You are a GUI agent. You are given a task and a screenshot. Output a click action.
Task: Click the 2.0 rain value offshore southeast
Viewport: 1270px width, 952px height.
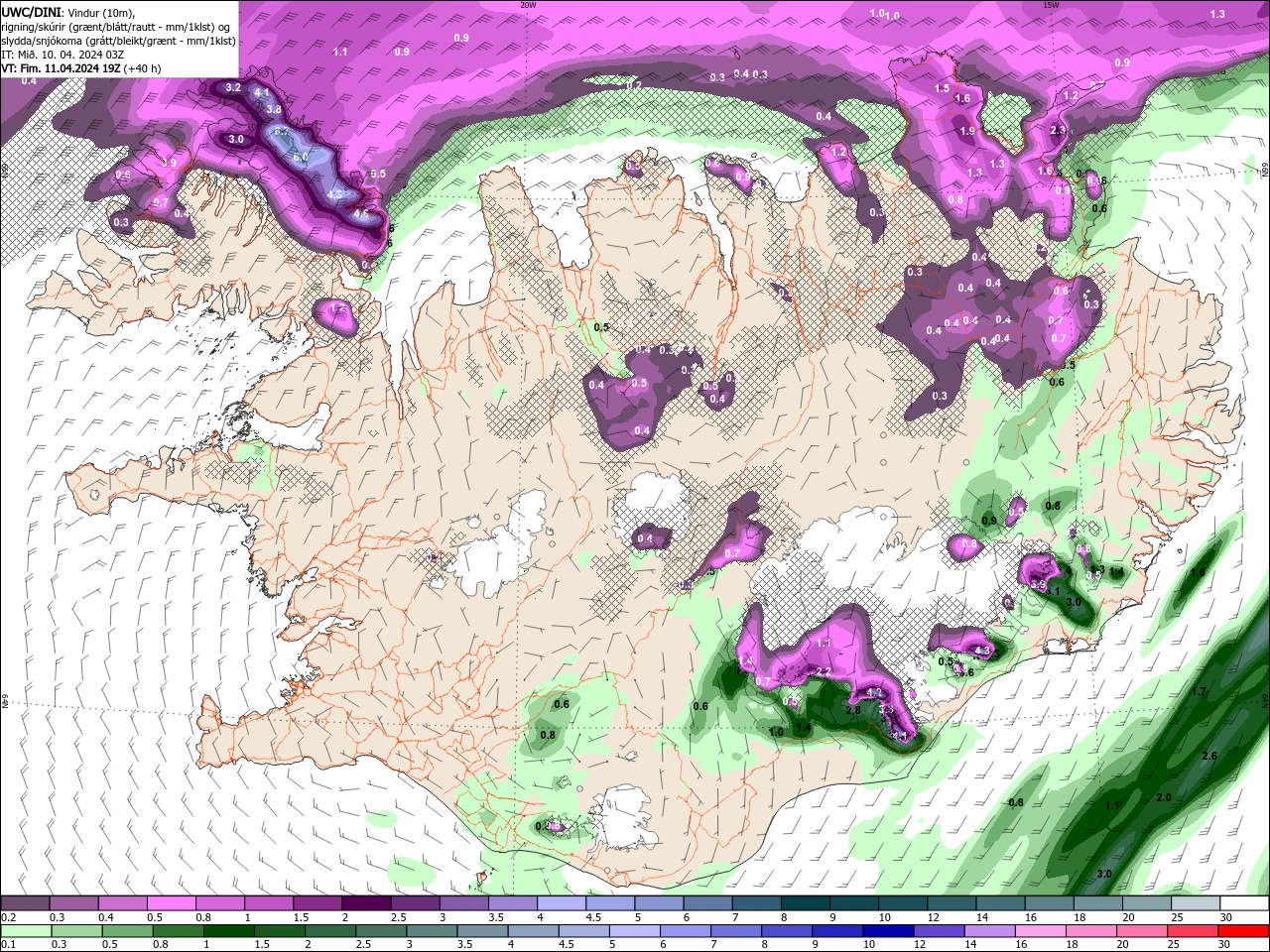pos(1164,797)
